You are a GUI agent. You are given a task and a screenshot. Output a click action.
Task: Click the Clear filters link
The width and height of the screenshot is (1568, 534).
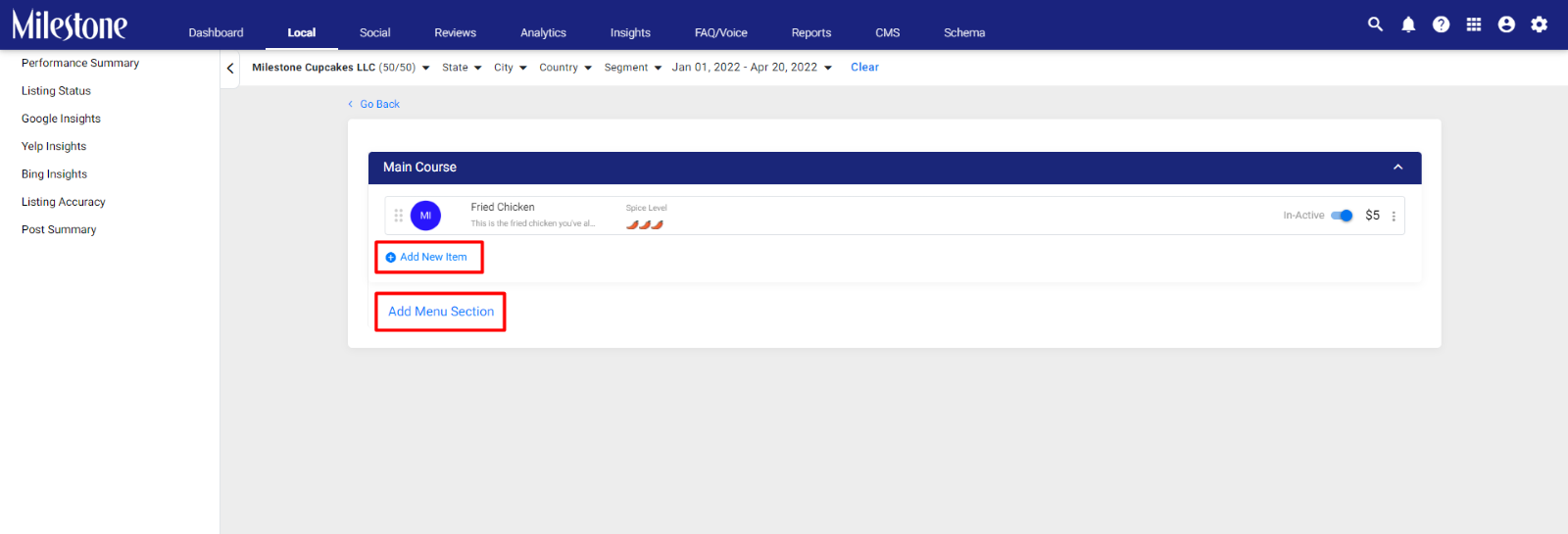[x=864, y=68]
